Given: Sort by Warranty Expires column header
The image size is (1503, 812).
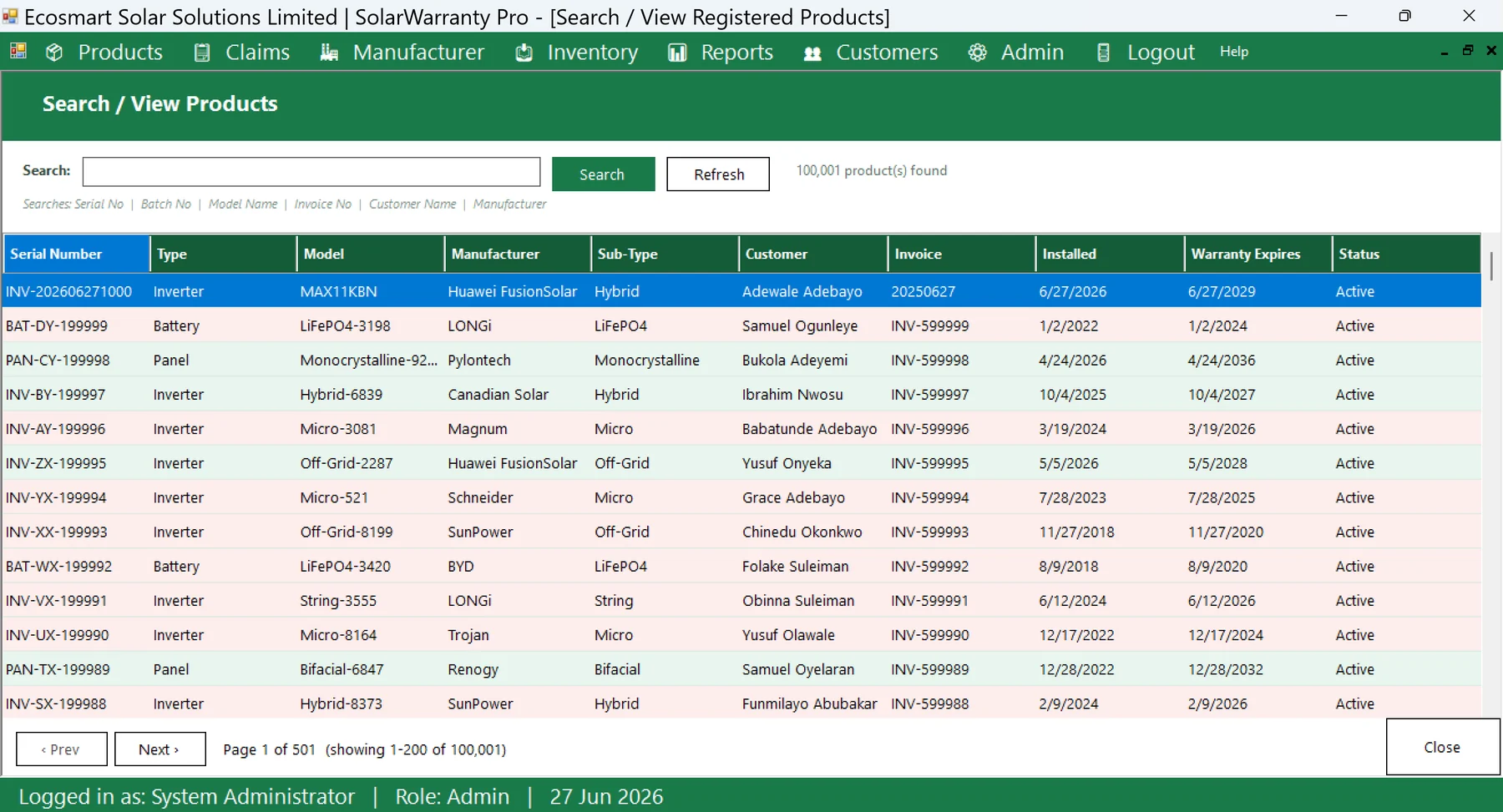Looking at the screenshot, I should tap(1258, 254).
